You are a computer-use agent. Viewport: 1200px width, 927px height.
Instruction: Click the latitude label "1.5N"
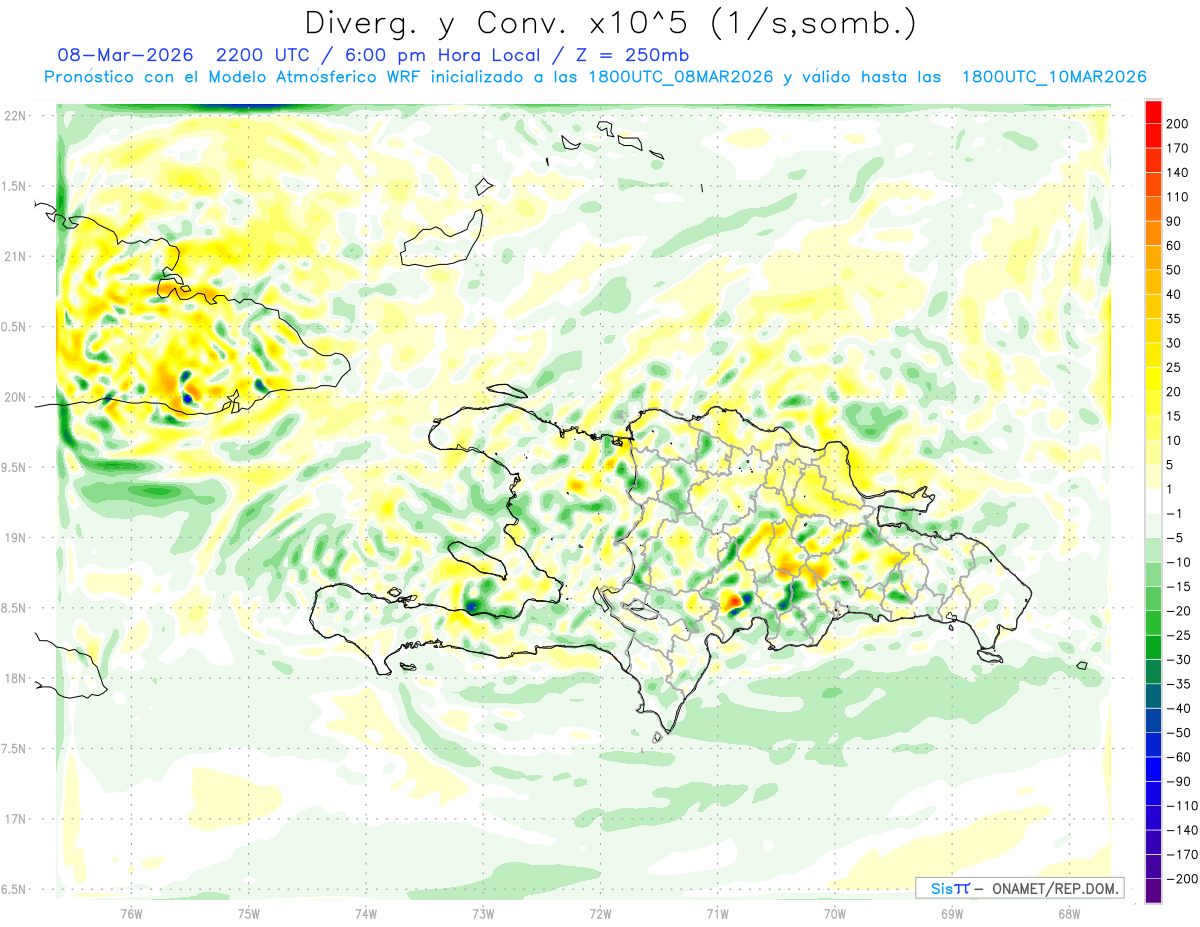tap(14, 186)
